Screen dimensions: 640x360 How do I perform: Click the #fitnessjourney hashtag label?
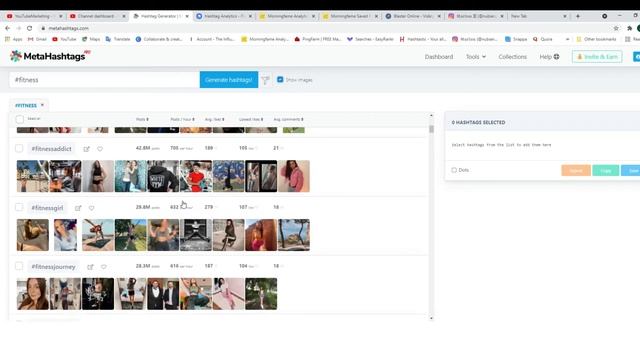(x=53, y=267)
